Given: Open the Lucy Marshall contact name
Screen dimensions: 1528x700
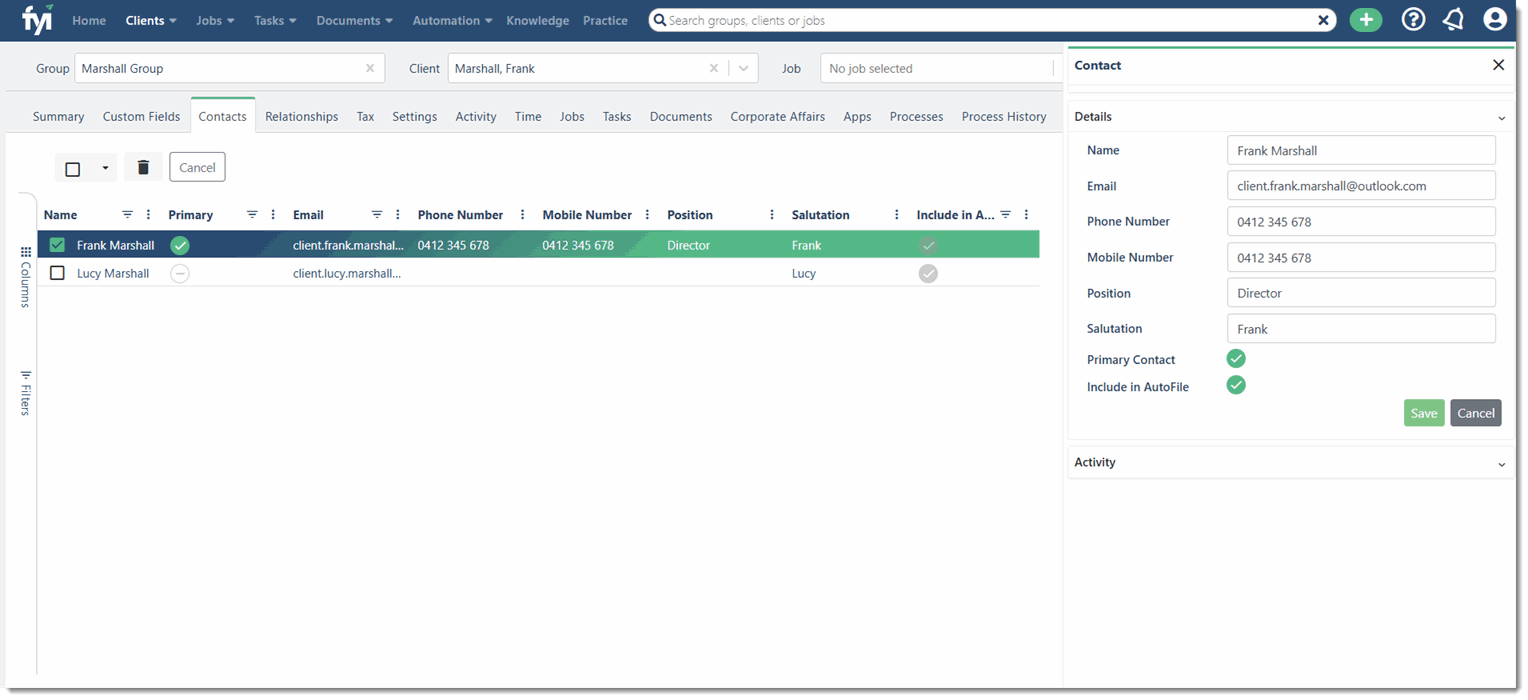Looking at the screenshot, I should (x=113, y=273).
